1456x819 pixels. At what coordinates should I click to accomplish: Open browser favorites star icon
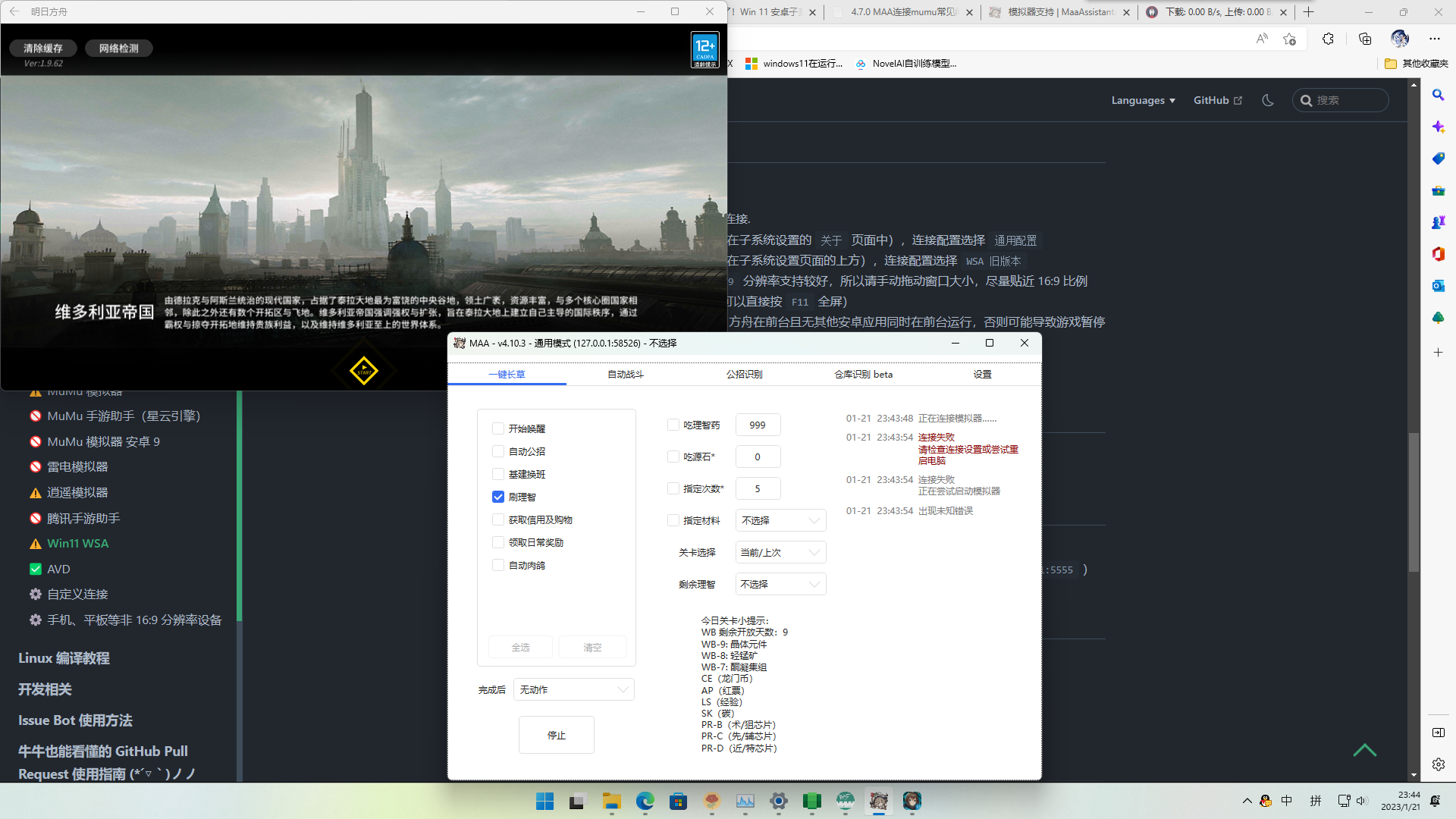(1289, 39)
